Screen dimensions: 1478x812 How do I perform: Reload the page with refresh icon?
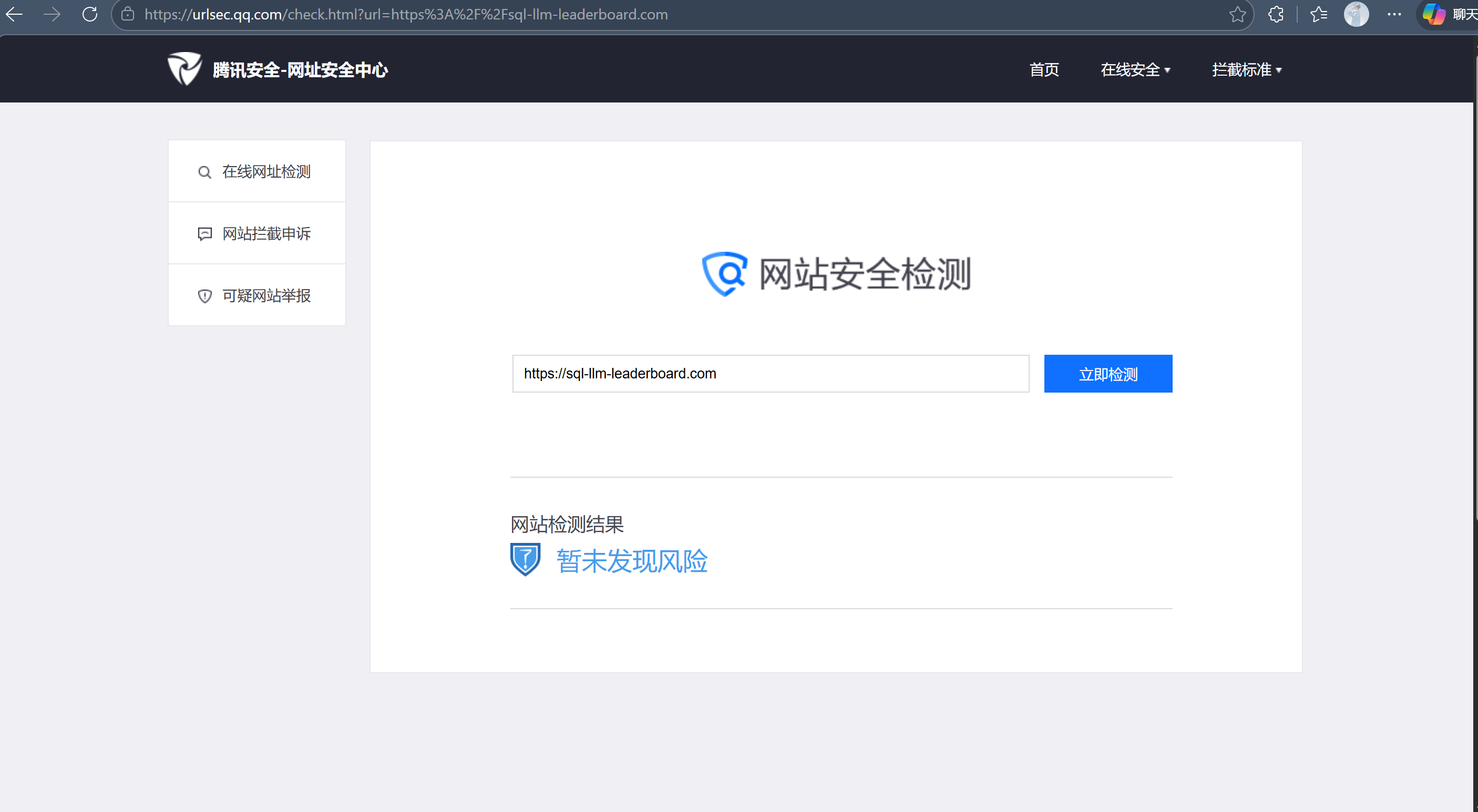point(90,14)
